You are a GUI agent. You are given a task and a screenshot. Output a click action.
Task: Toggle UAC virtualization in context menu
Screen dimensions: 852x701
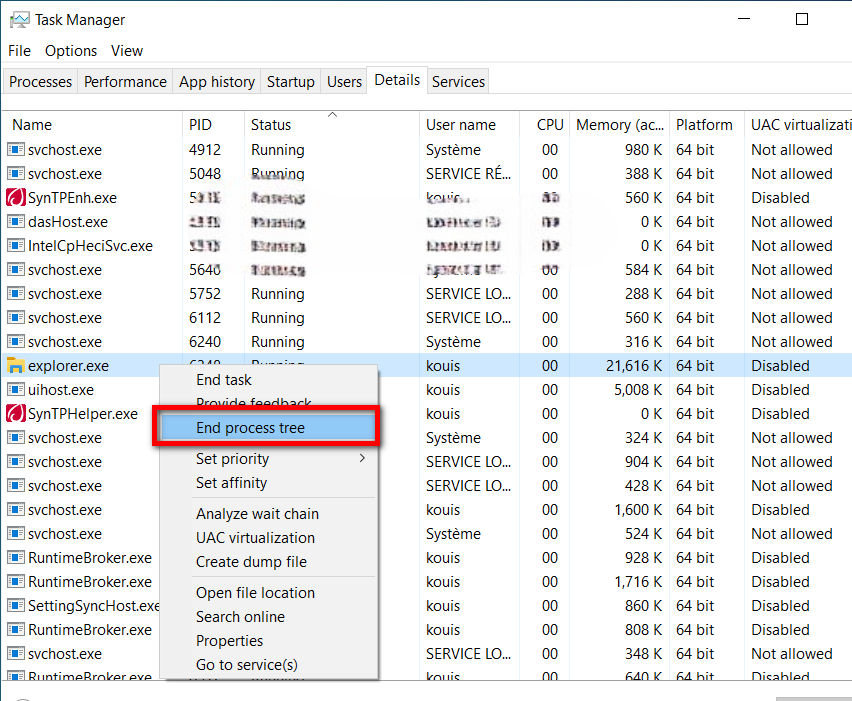pos(255,538)
